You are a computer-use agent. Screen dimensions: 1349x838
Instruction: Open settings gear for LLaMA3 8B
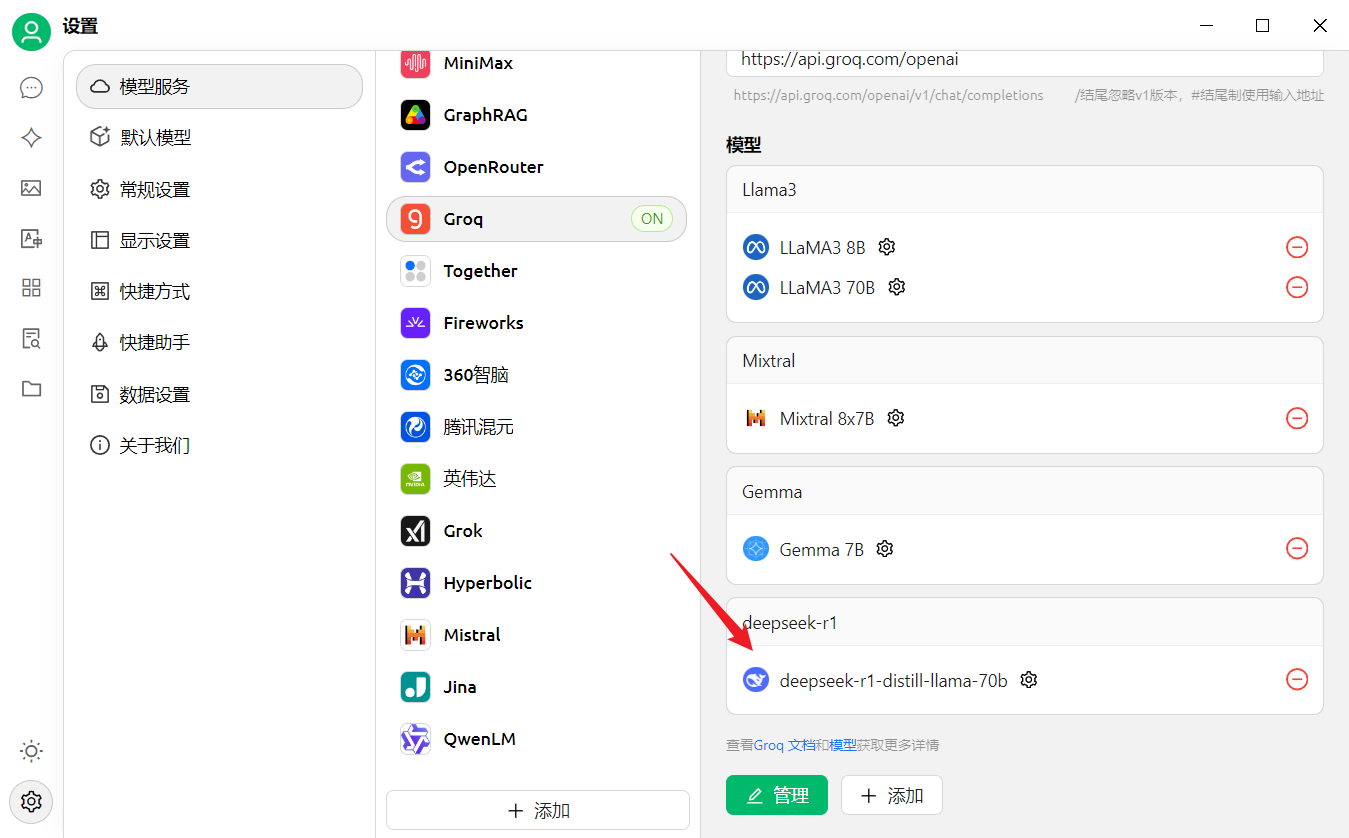[886, 246]
